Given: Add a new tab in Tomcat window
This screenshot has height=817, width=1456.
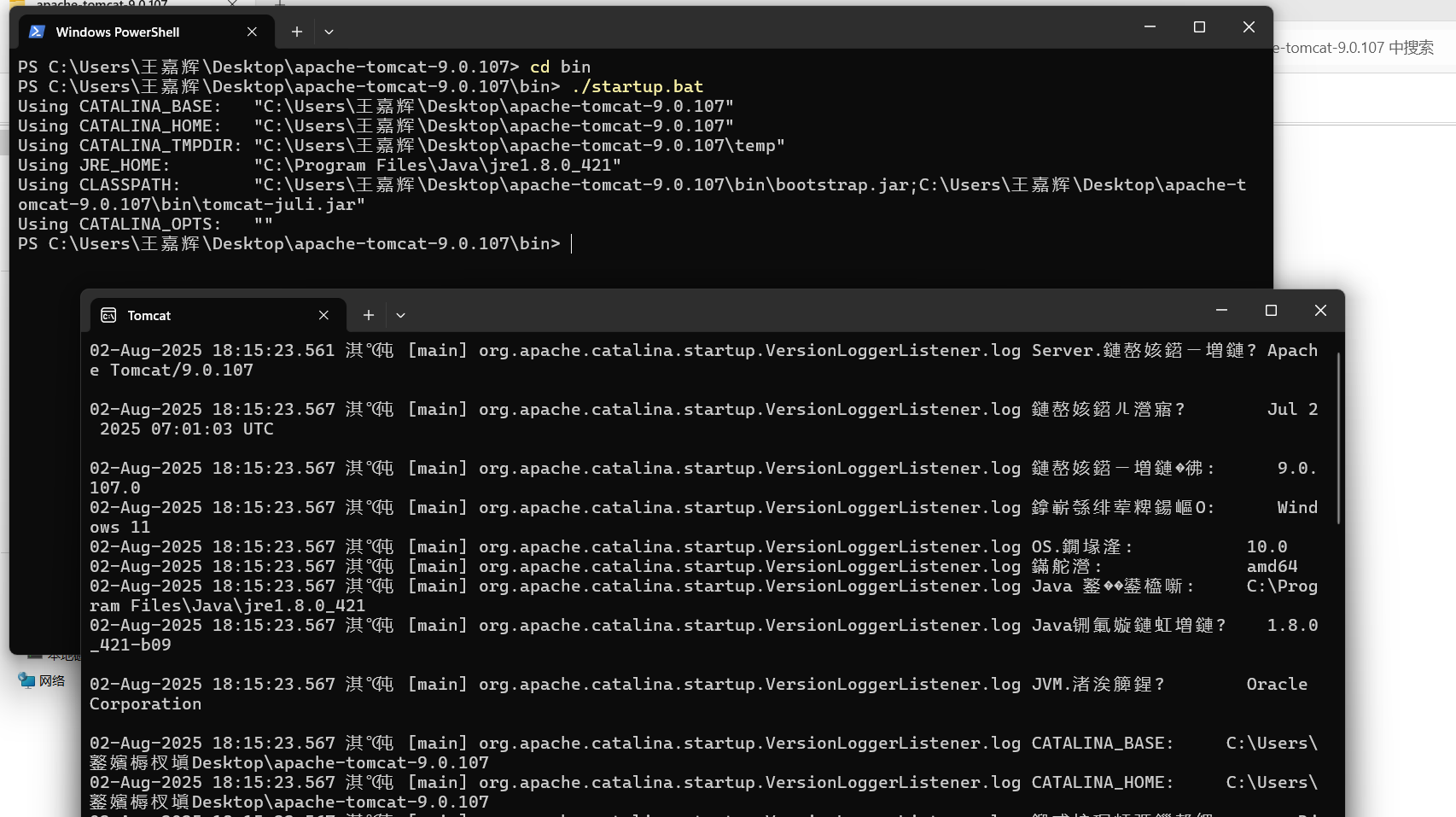Looking at the screenshot, I should [x=368, y=315].
